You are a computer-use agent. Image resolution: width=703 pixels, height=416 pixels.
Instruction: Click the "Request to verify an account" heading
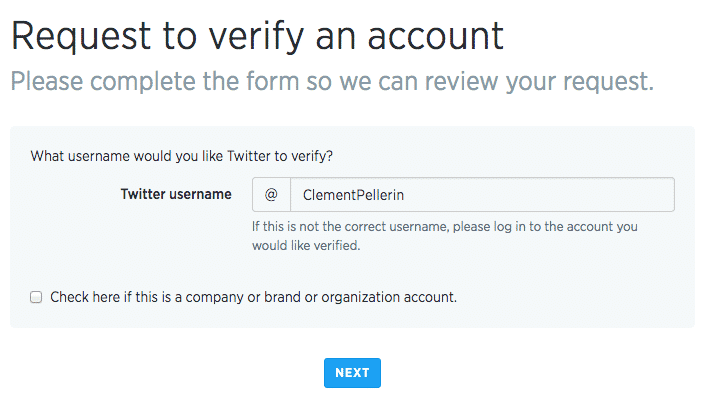coord(257,36)
